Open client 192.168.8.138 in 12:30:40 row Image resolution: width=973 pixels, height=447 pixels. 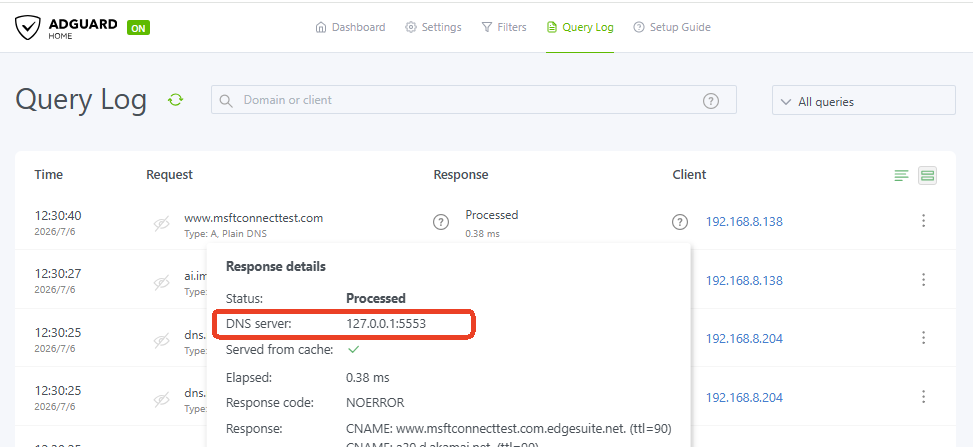pos(744,222)
